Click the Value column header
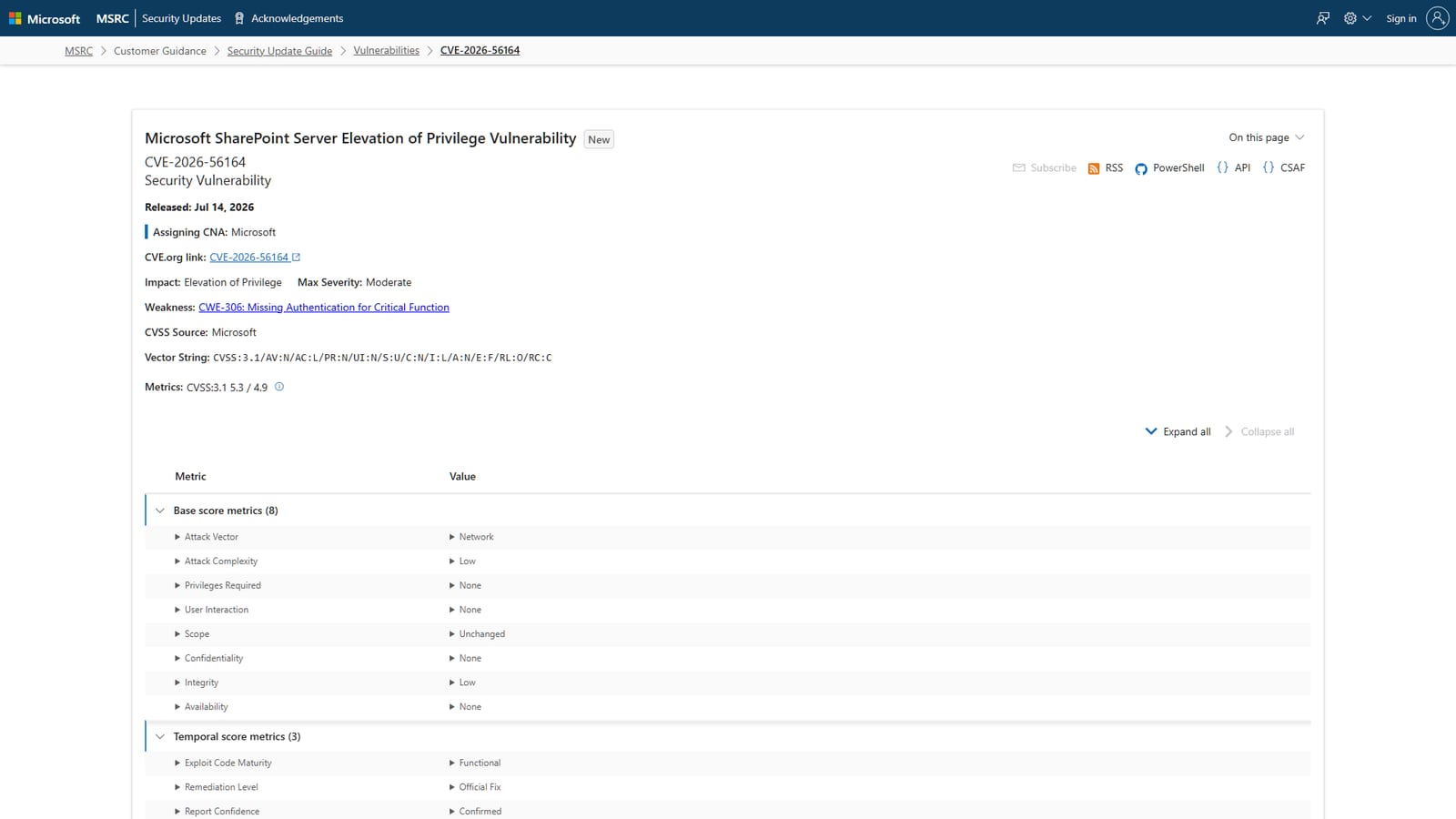 462,476
